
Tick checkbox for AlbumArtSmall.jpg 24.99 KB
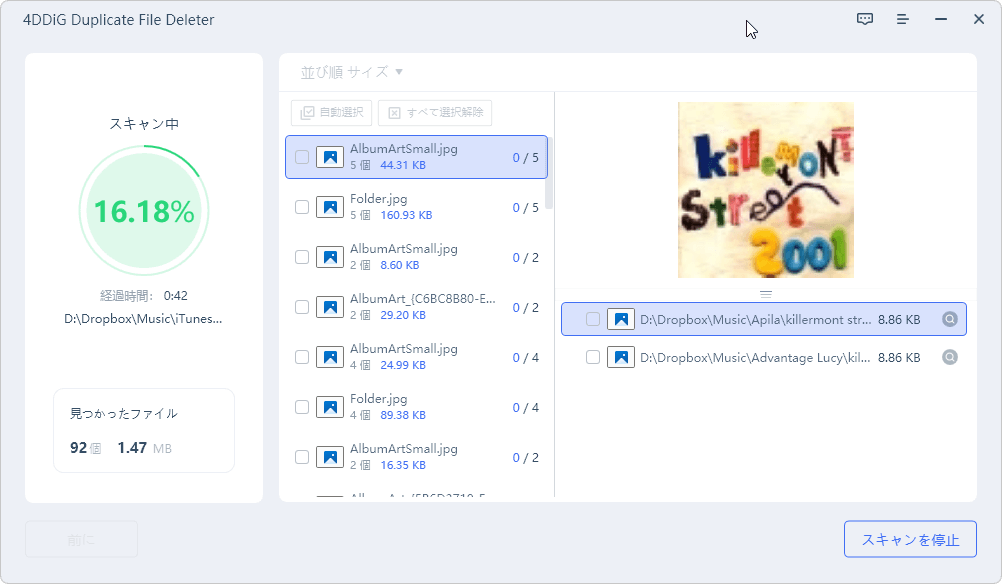tap(302, 357)
